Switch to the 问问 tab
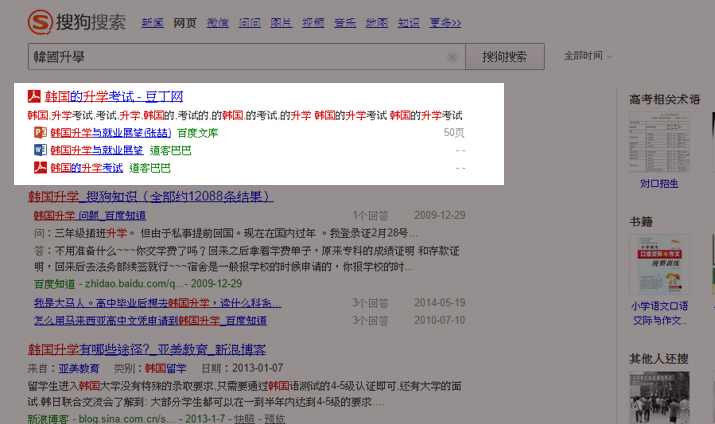The width and height of the screenshot is (715, 424). pos(249,22)
